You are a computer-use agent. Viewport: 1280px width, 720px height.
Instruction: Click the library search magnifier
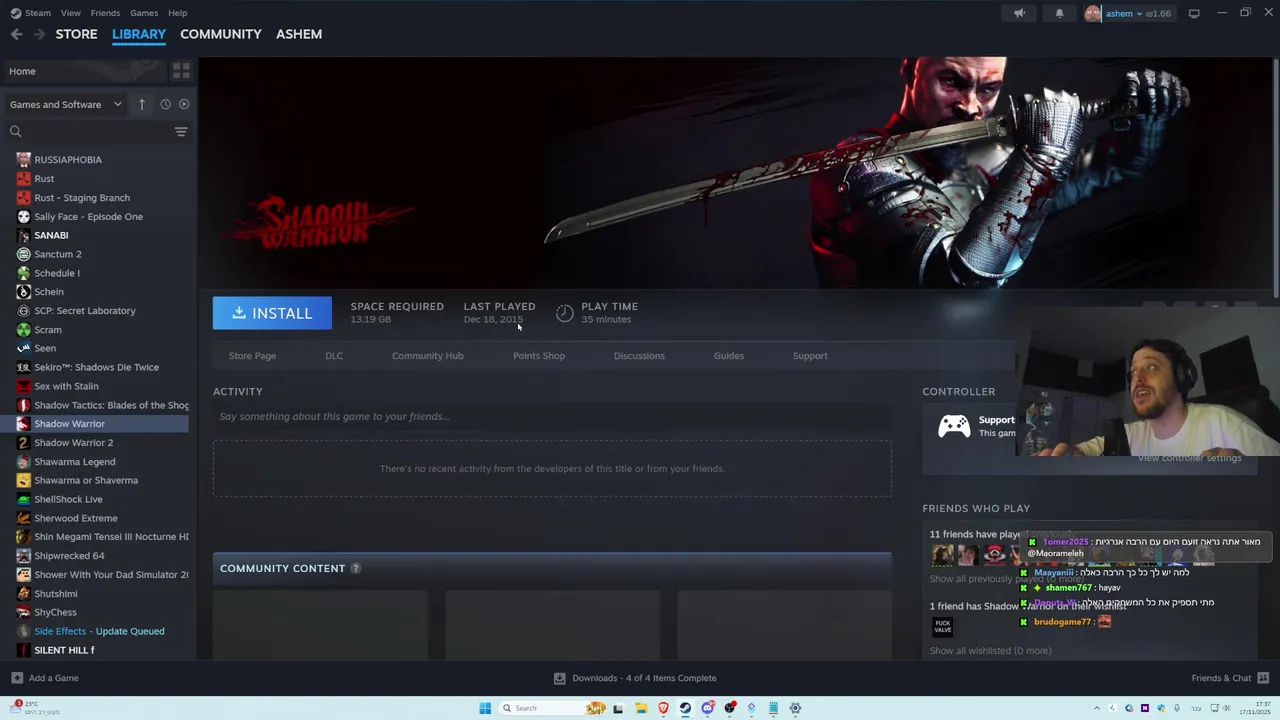point(15,131)
